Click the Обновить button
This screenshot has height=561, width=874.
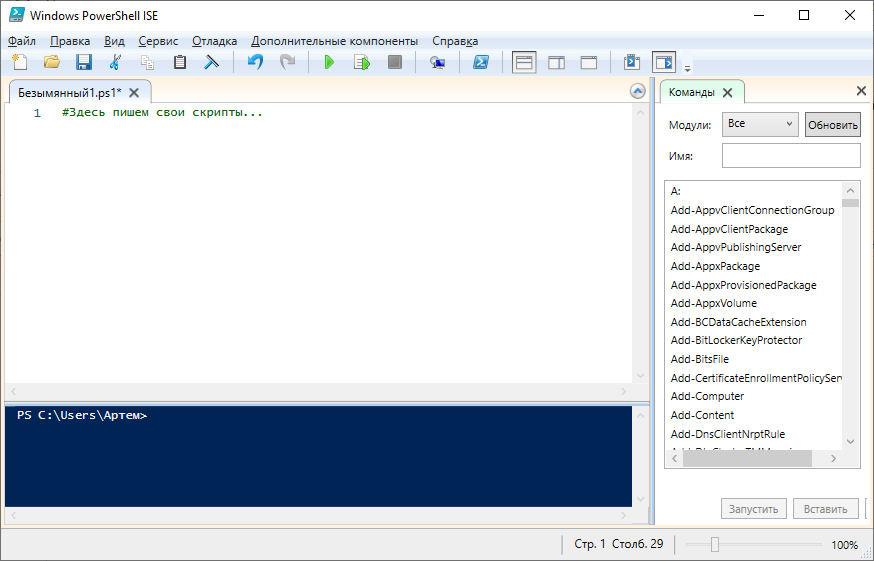click(x=833, y=124)
